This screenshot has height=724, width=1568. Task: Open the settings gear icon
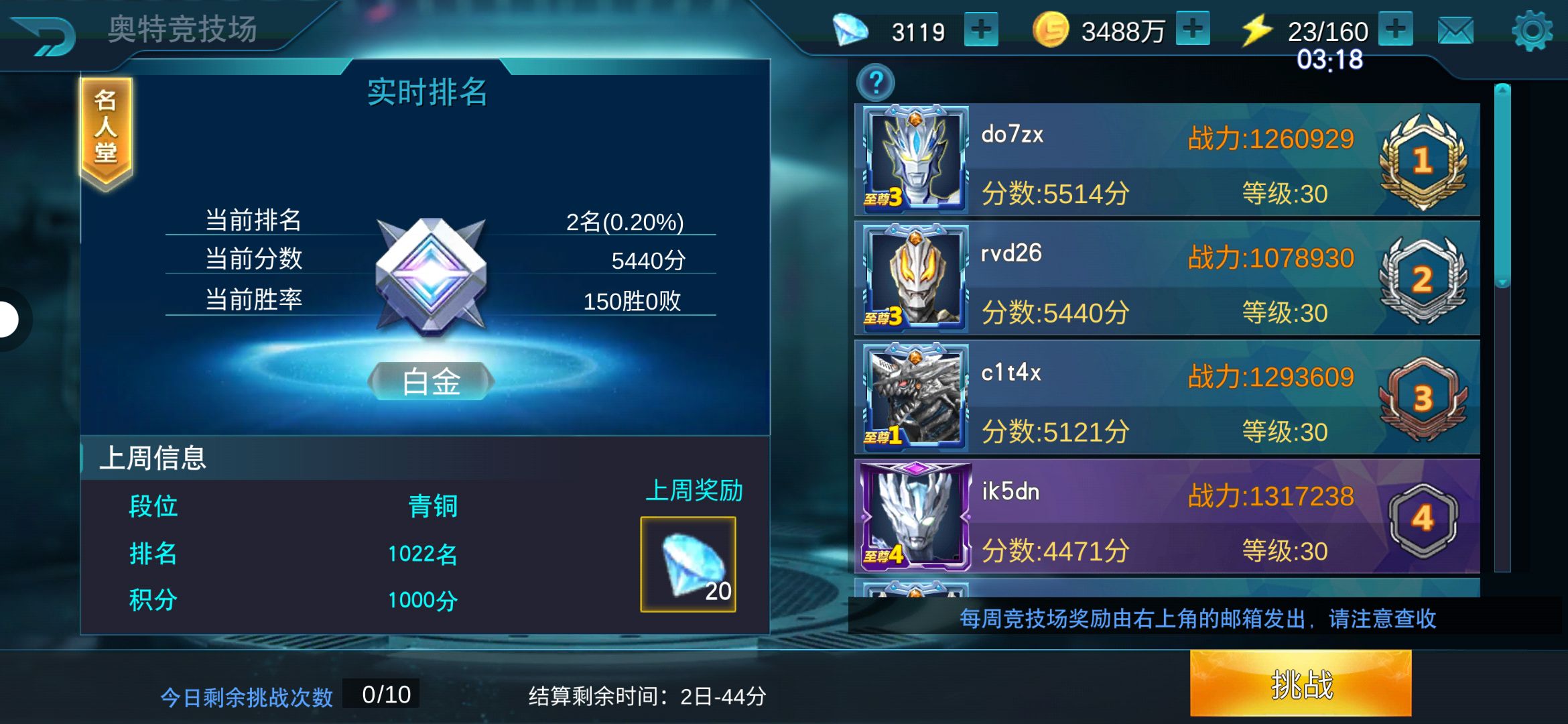(x=1532, y=30)
